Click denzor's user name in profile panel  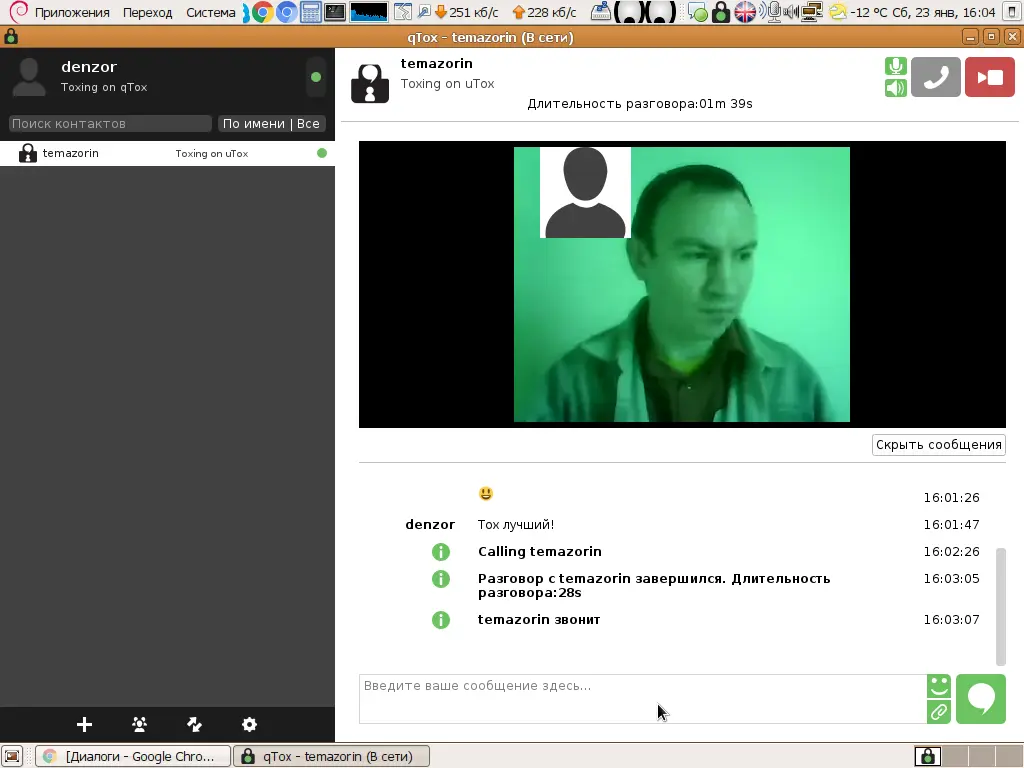tap(89, 67)
